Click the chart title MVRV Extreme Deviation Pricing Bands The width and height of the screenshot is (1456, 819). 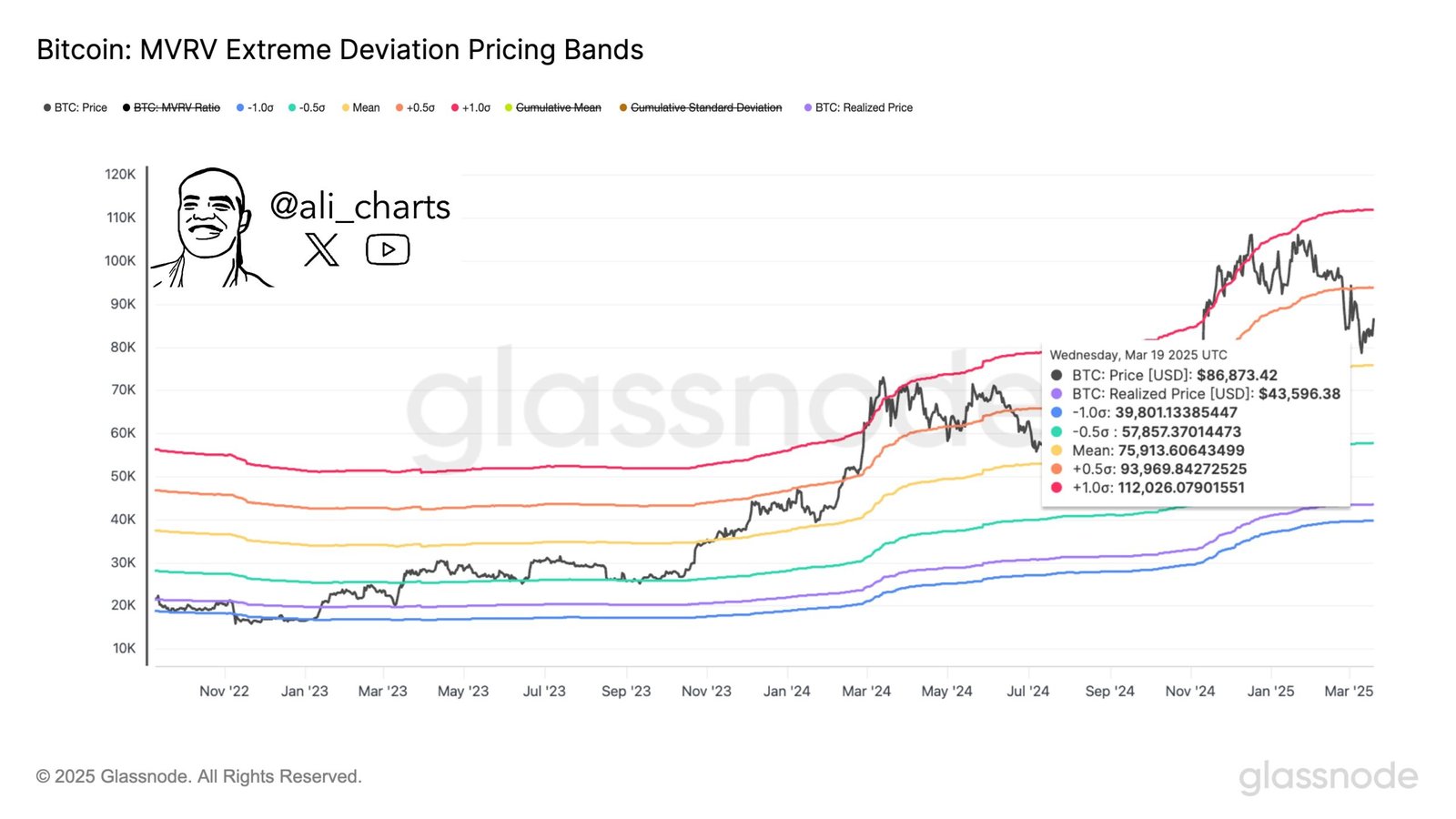point(339,49)
